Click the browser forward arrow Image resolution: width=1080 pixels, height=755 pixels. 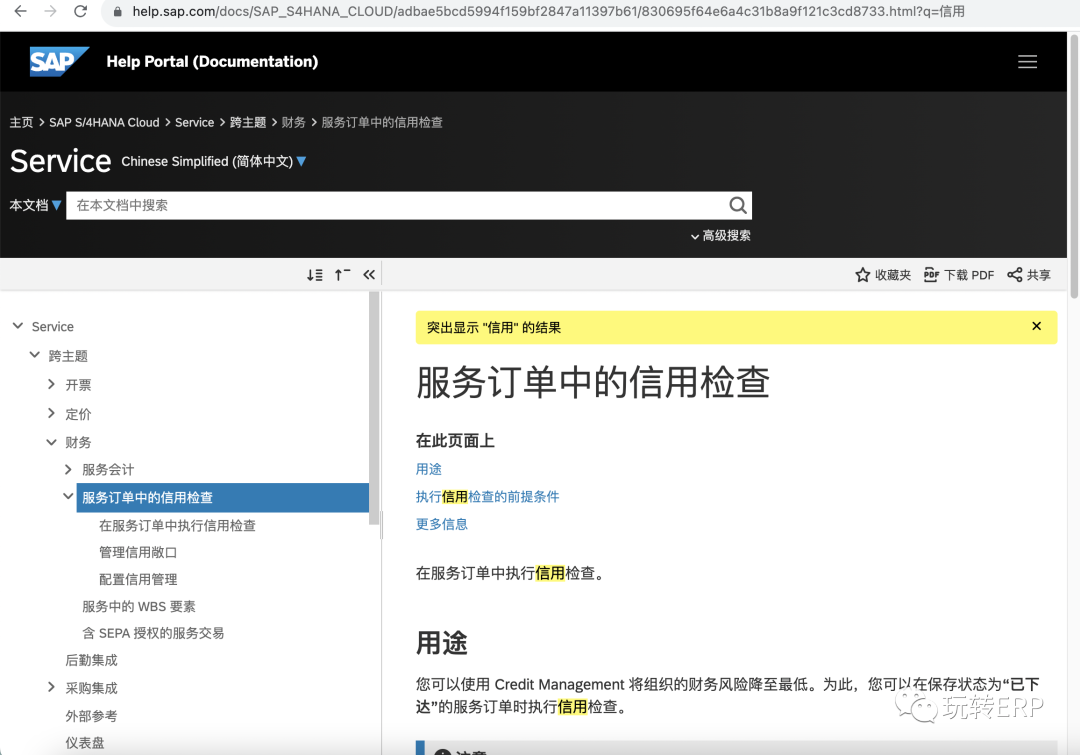(50, 11)
